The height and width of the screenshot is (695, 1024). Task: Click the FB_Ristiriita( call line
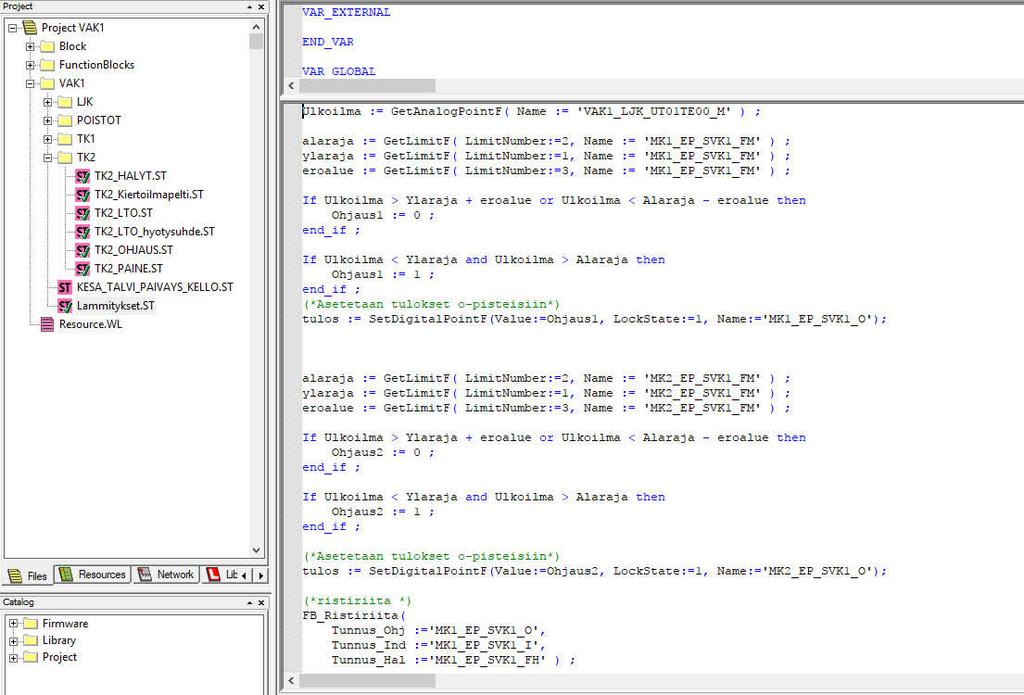[354, 615]
